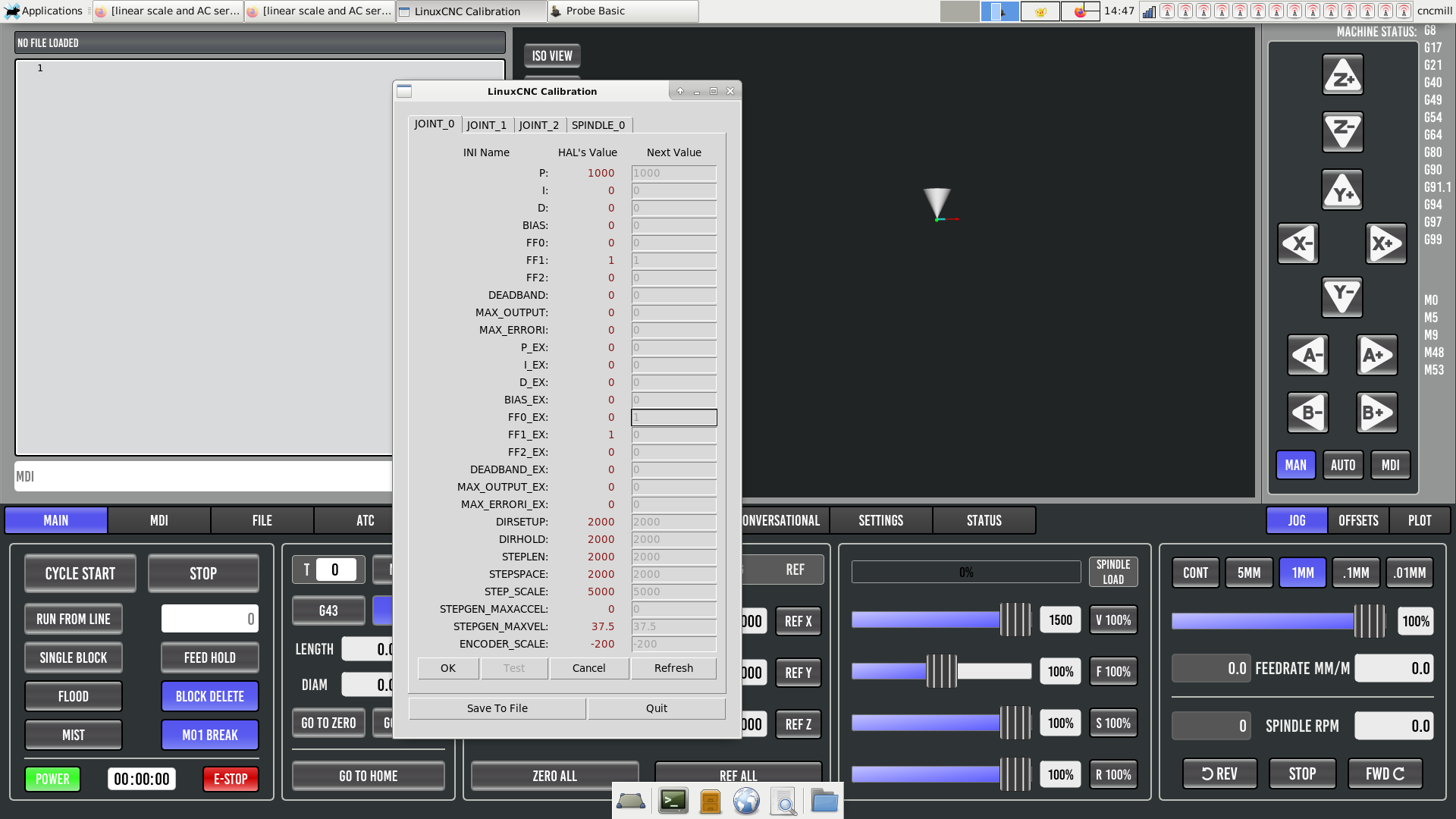This screenshot has width=1456, height=819.
Task: Switch to Probe Basic taskbar window
Action: click(x=623, y=11)
